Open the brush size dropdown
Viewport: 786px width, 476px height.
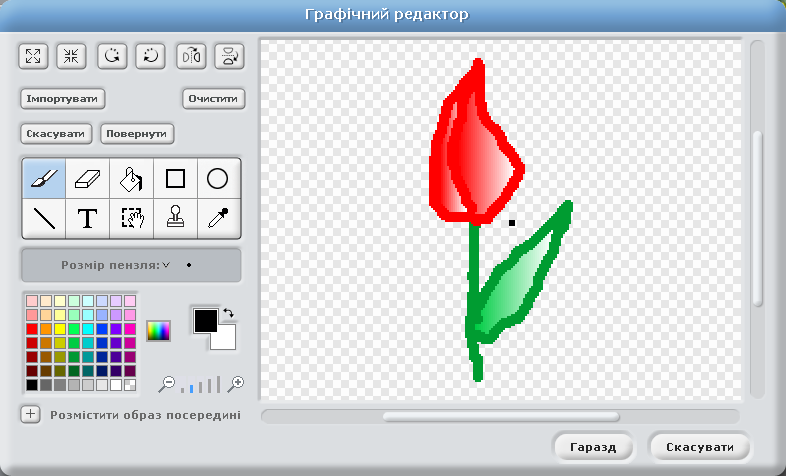click(166, 265)
